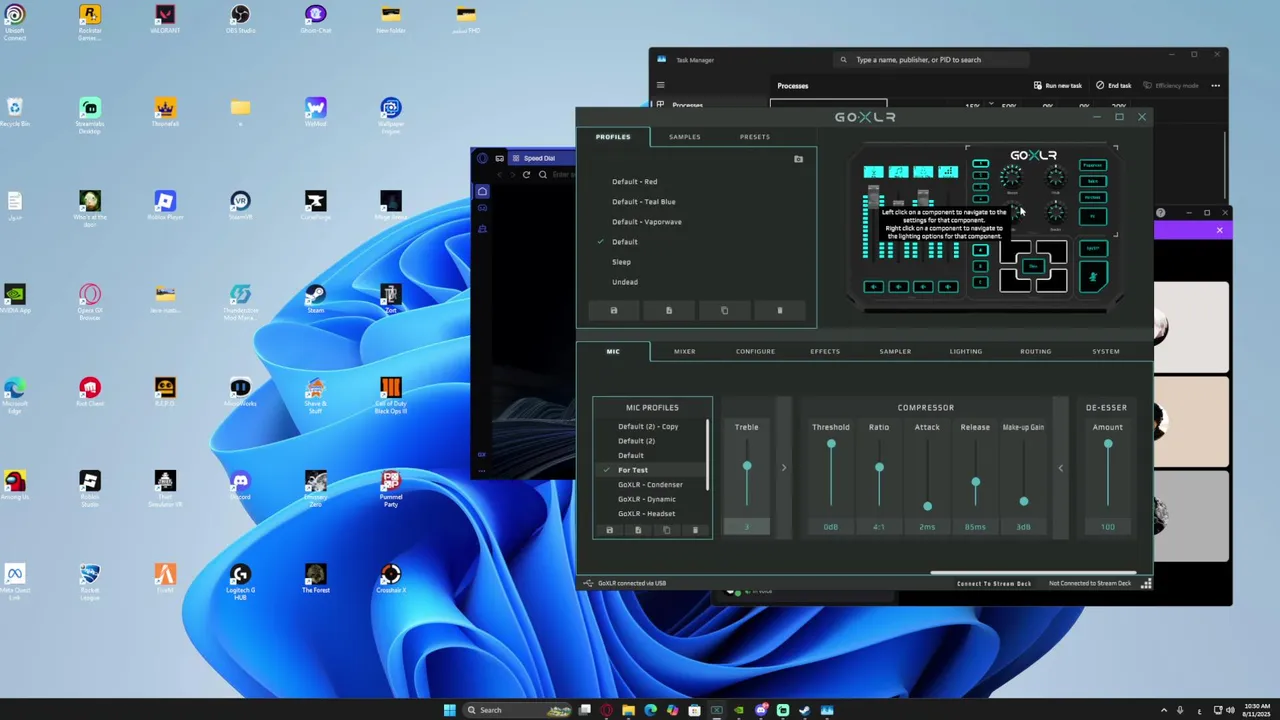Adjust the compressor Ratio slider

(x=879, y=467)
